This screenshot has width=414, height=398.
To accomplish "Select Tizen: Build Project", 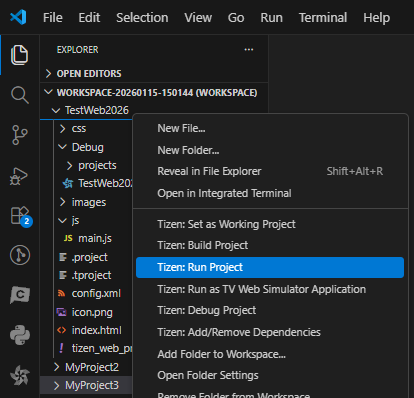I will (x=270, y=245).
